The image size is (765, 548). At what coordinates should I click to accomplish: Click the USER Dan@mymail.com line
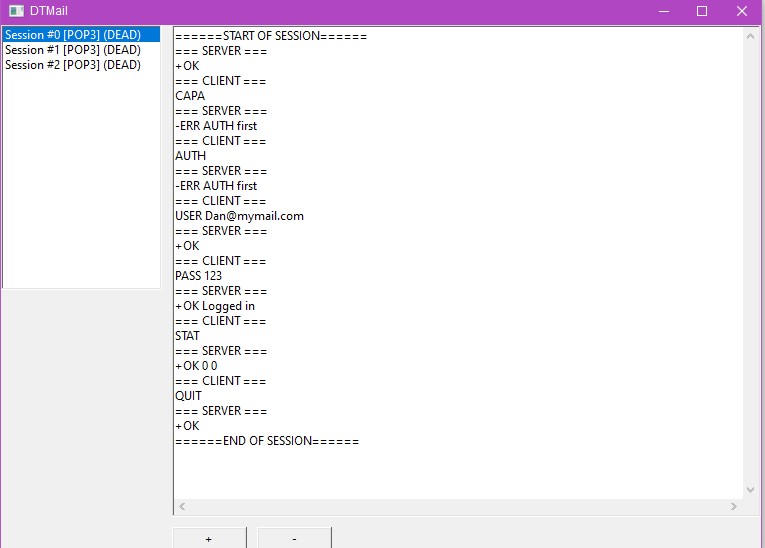point(239,216)
